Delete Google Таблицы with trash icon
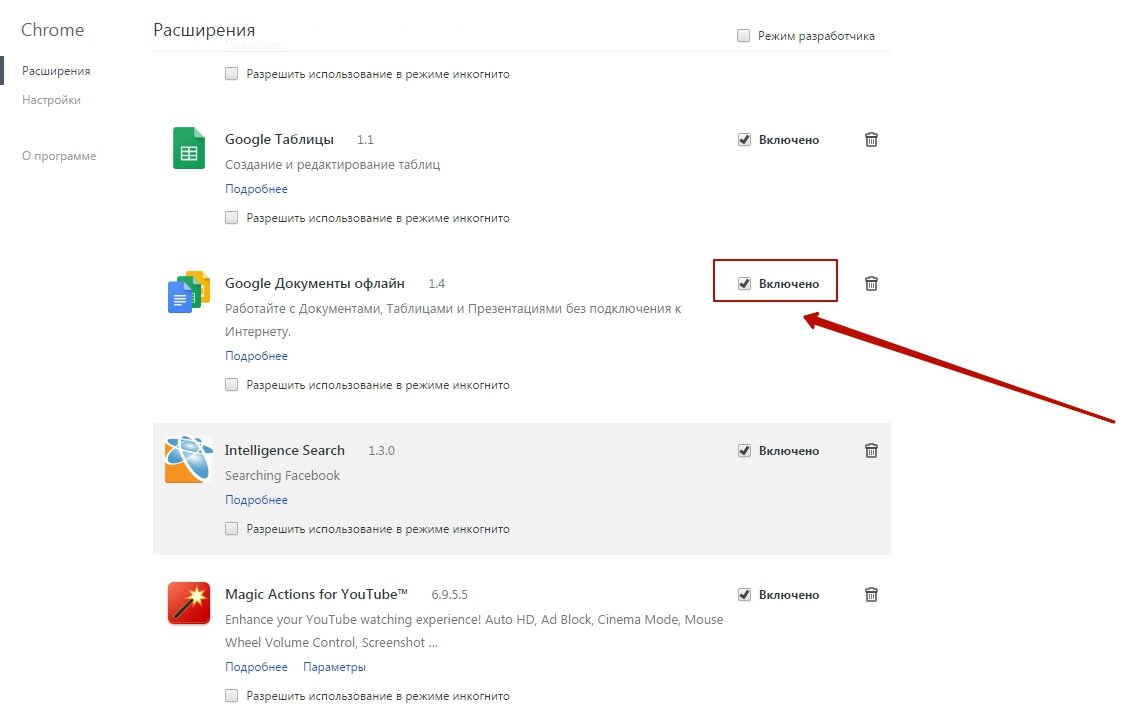This screenshot has width=1148, height=721. click(x=871, y=140)
